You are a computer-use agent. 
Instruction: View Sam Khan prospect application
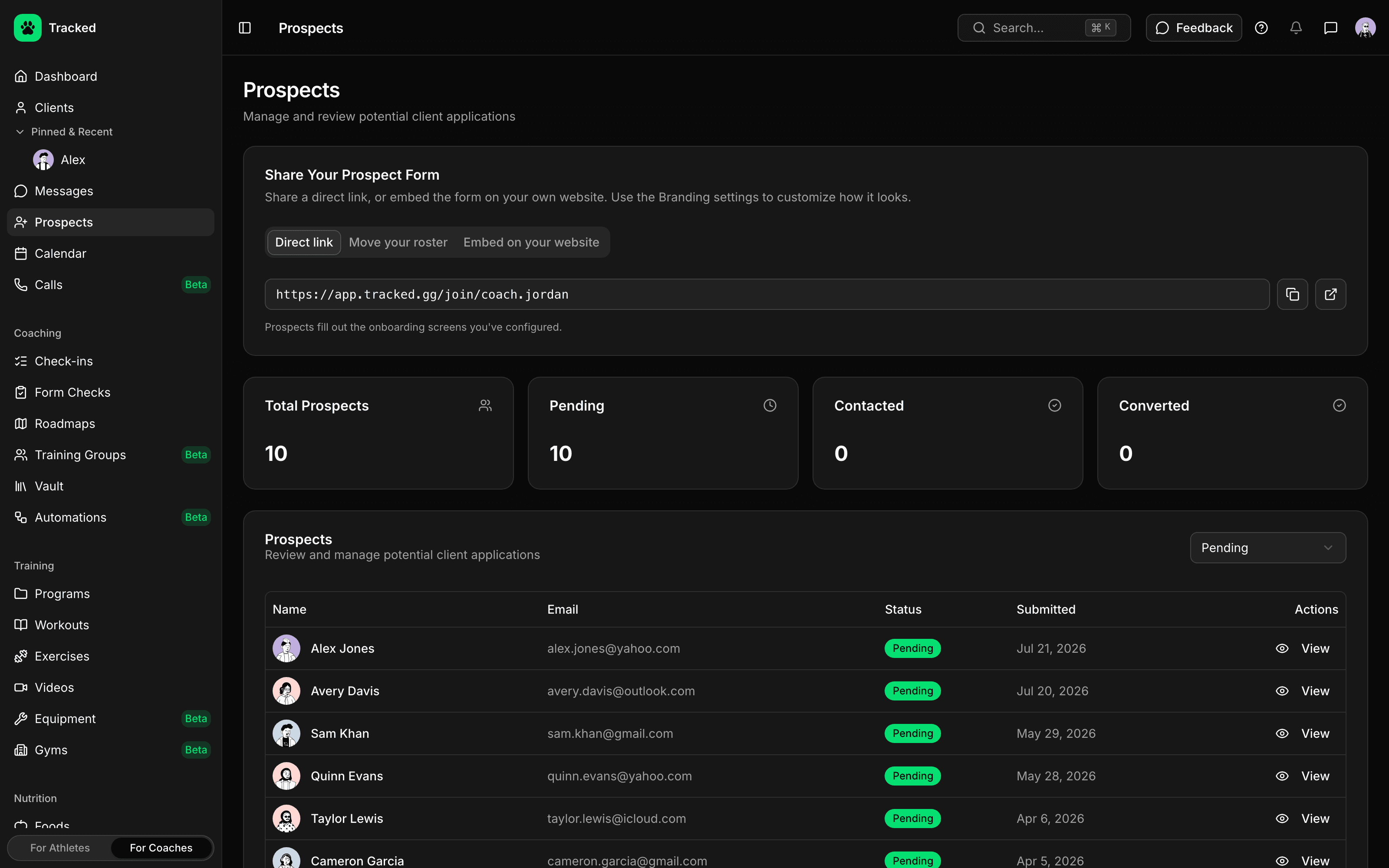click(1303, 733)
